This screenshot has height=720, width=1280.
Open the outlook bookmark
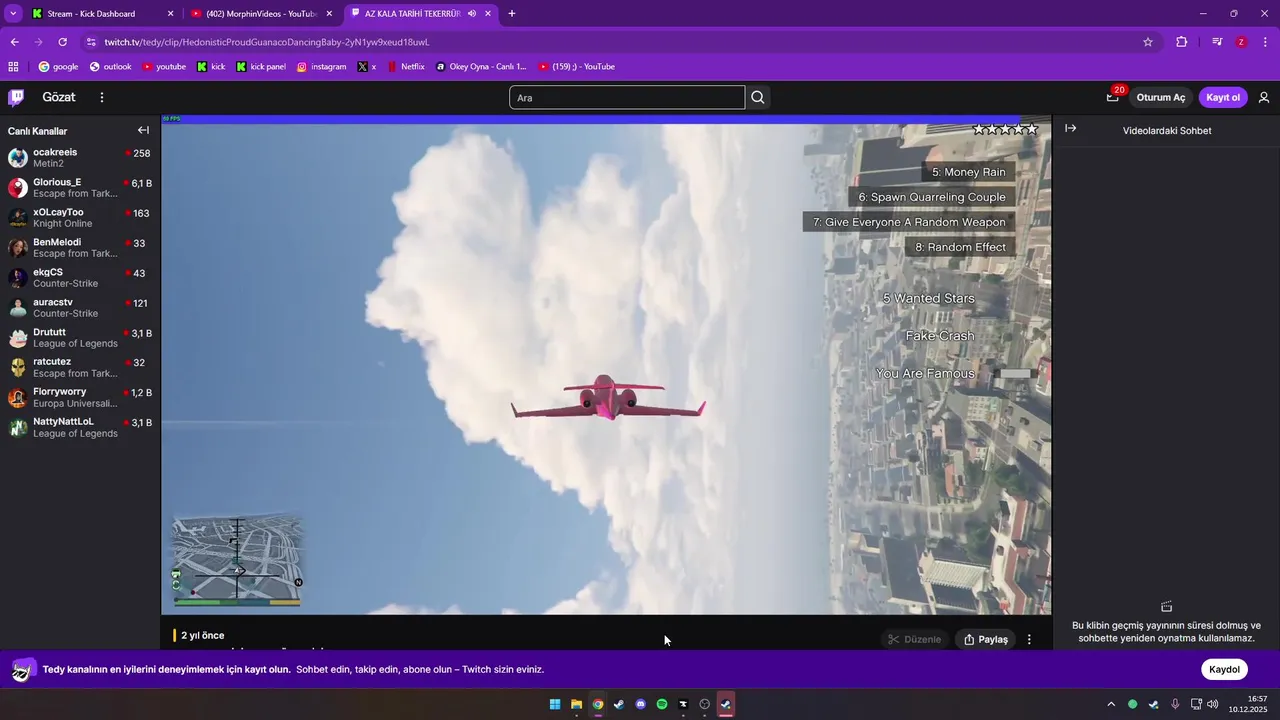tap(110, 67)
